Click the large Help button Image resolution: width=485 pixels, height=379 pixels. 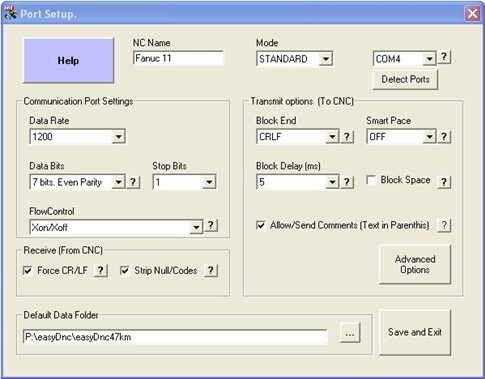(x=68, y=60)
